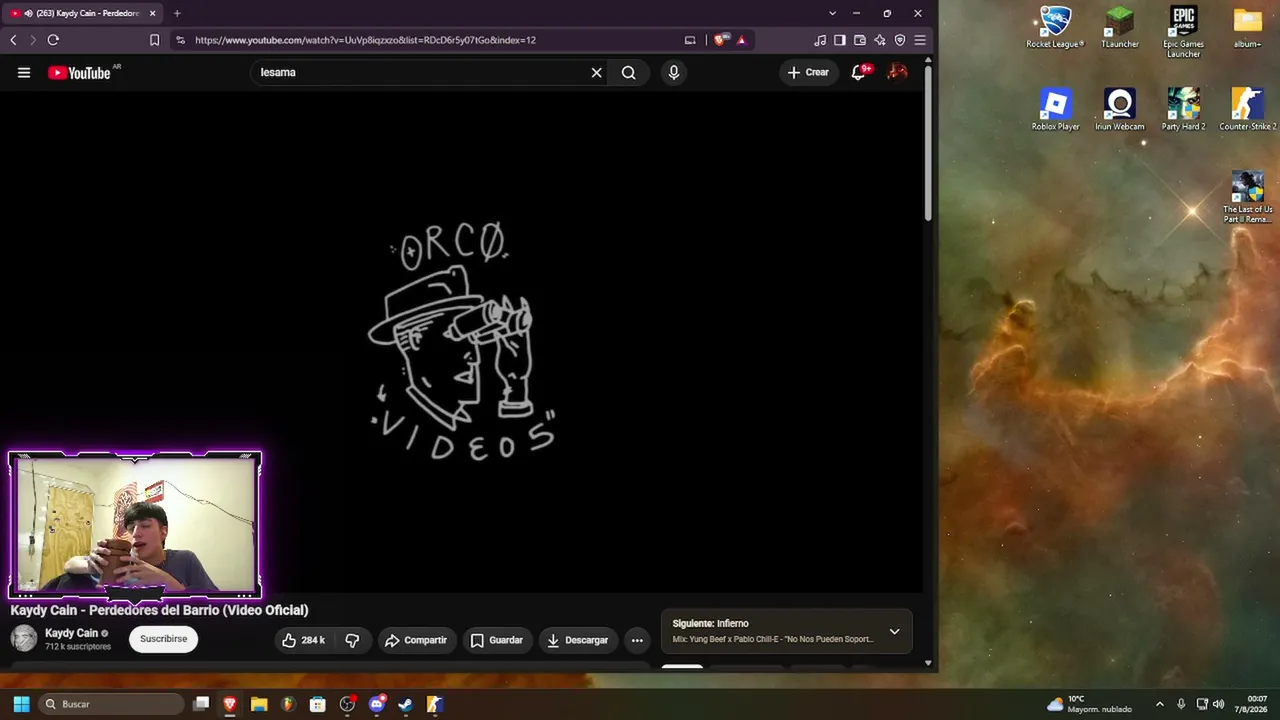Viewport: 1280px width, 720px height.
Task: Open the Brave Shields lion icon
Action: 719,40
